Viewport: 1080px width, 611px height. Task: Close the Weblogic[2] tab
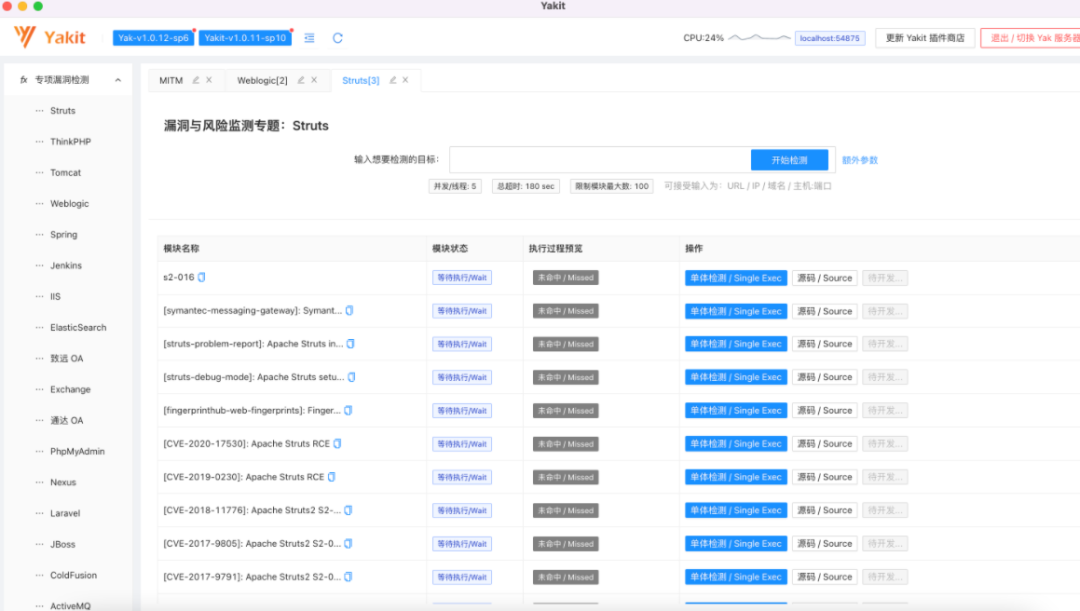pyautogui.click(x=314, y=80)
